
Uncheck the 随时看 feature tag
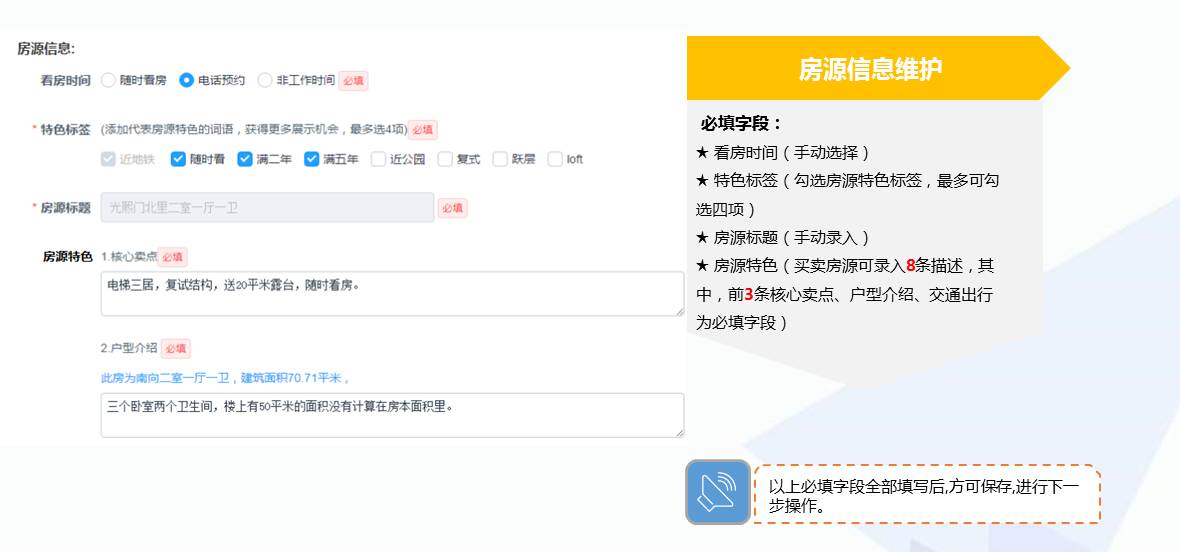coord(178,159)
